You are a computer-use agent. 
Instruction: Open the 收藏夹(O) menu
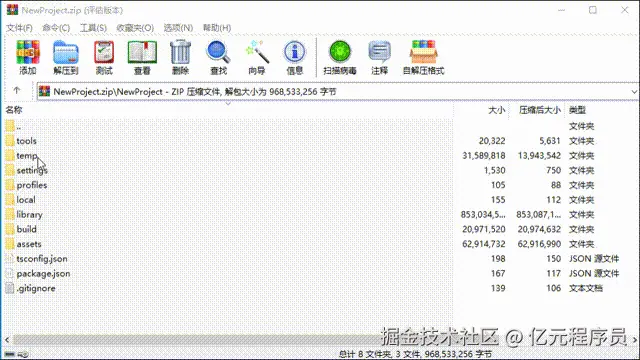click(x=135, y=28)
